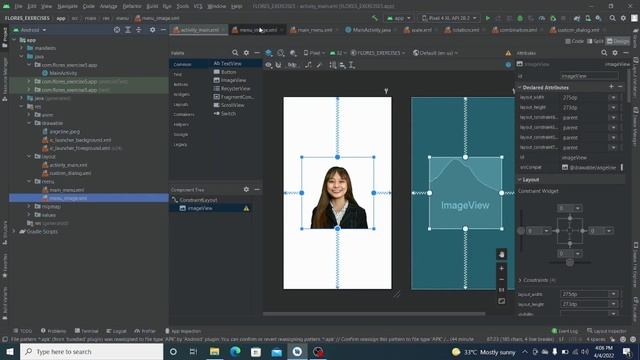This screenshot has width=640, height=360.
Task: Run the app with the green play button
Action: [x=487, y=18]
